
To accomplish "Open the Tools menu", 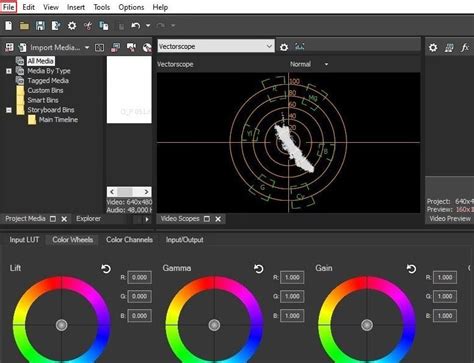I will pyautogui.click(x=102, y=7).
